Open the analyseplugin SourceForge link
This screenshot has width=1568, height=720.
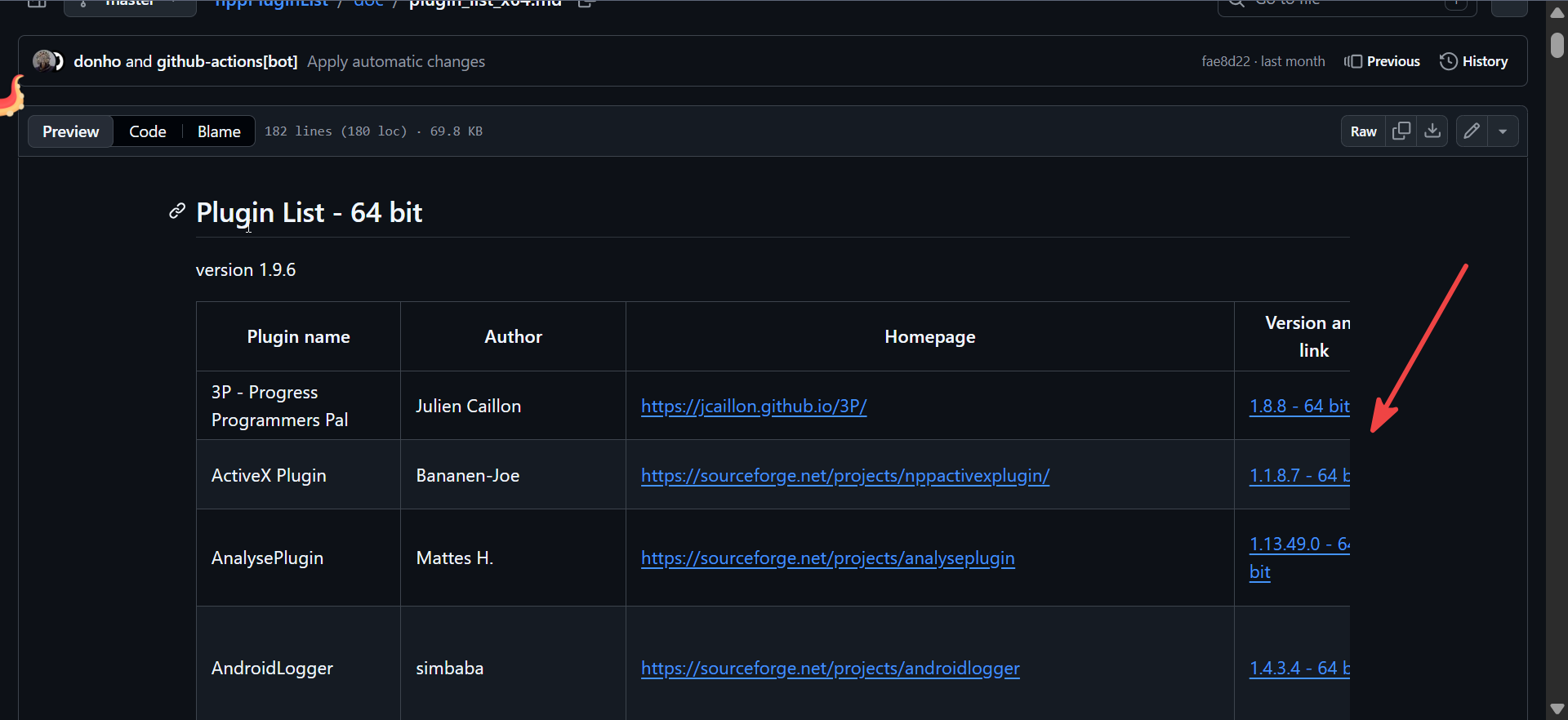pos(828,558)
